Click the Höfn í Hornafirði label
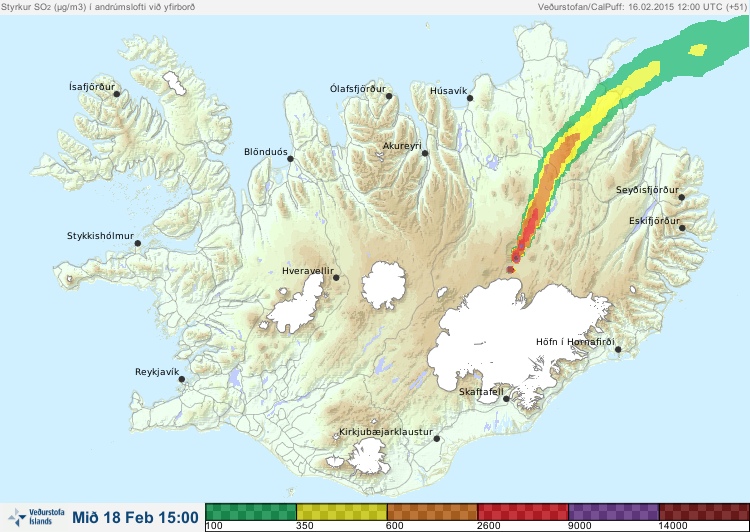 click(575, 342)
